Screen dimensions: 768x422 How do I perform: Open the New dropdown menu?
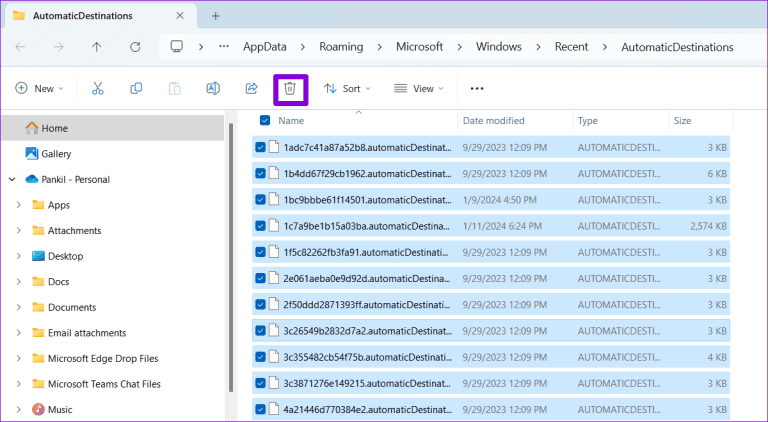click(39, 89)
